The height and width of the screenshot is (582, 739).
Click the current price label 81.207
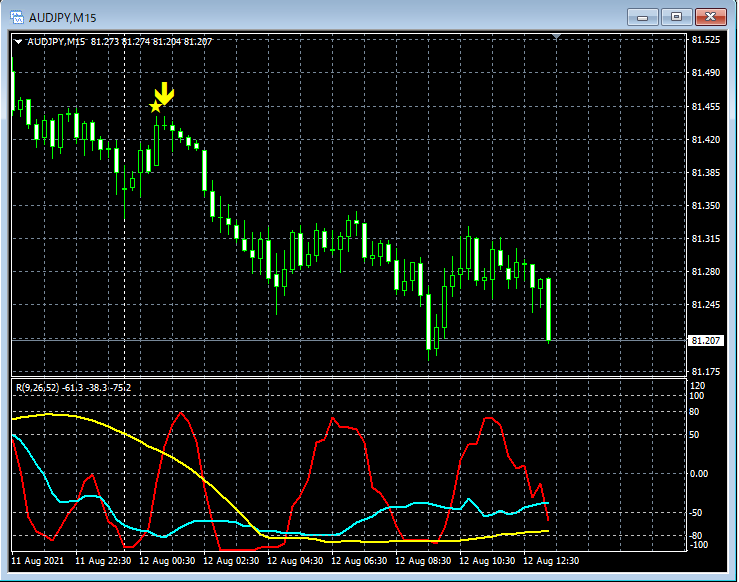point(706,341)
